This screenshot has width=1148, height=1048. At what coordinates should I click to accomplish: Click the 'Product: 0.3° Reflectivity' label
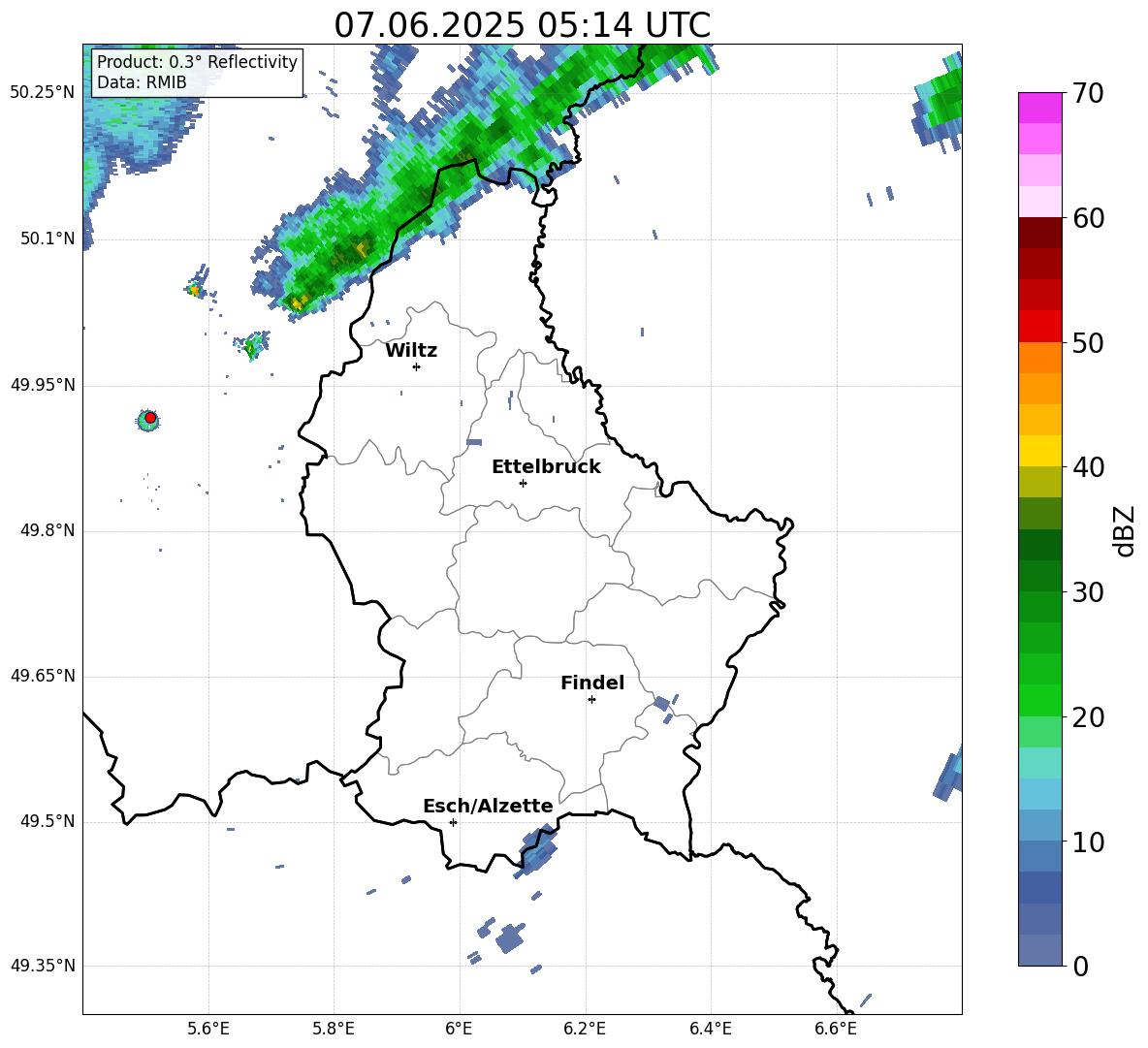(x=197, y=62)
